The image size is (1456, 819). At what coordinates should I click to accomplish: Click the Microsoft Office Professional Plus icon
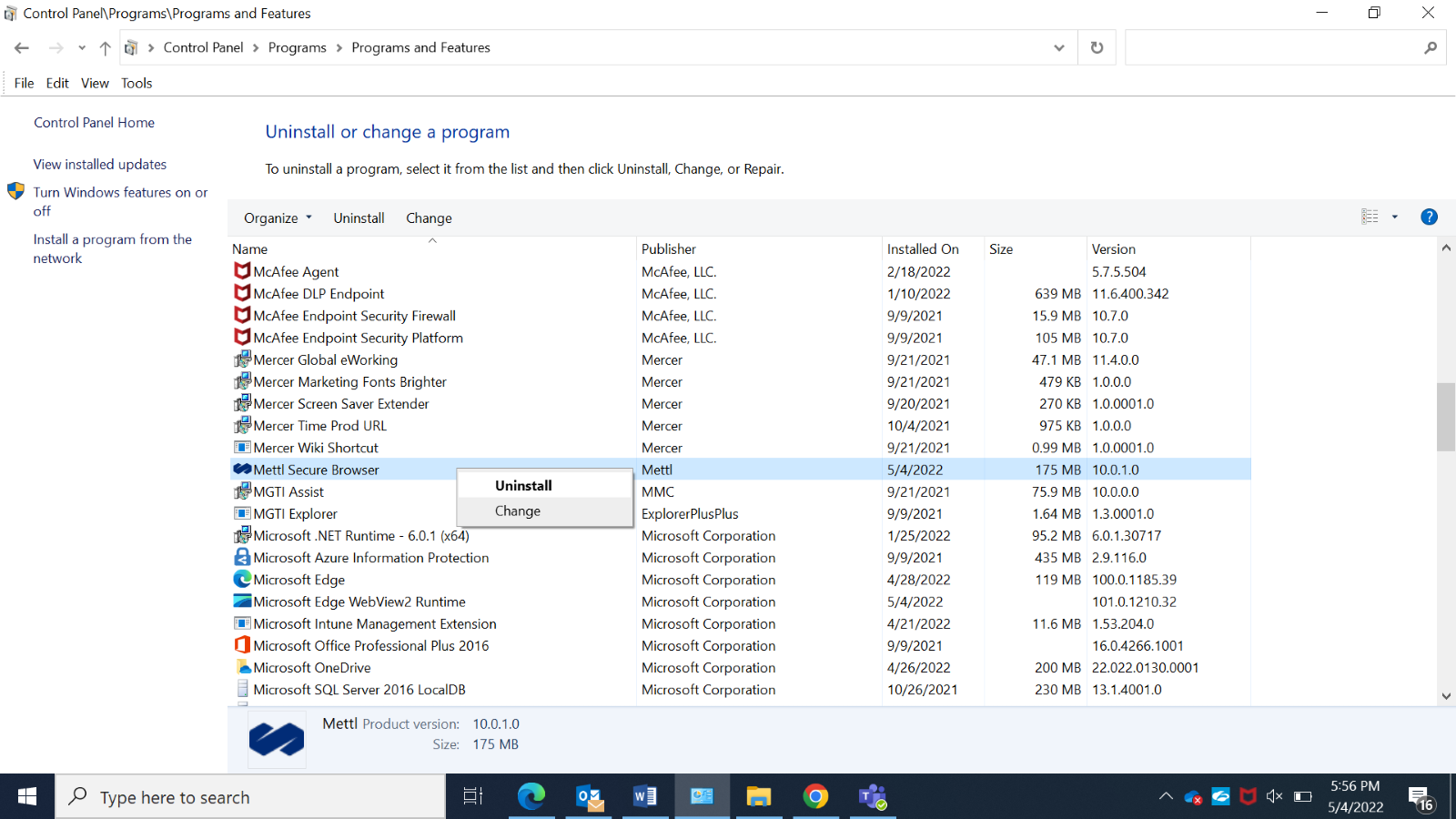click(242, 645)
